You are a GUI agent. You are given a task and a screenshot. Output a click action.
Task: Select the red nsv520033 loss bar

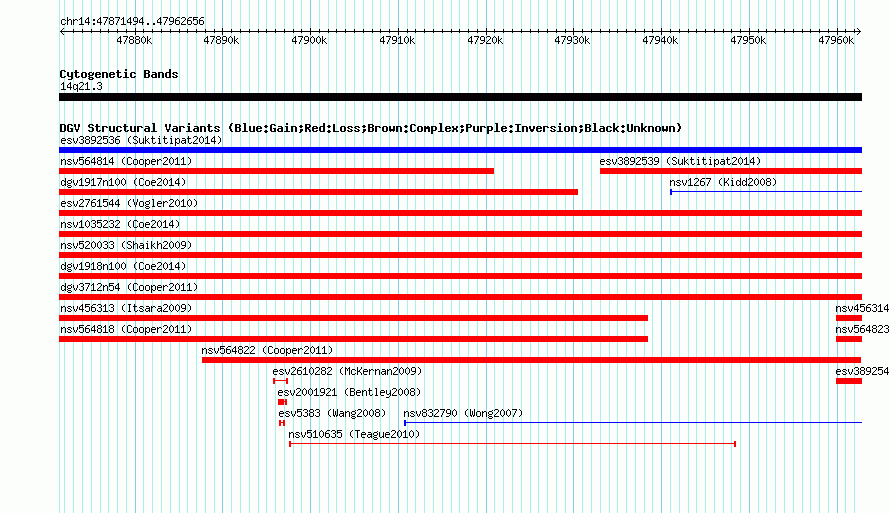[x=460, y=255]
